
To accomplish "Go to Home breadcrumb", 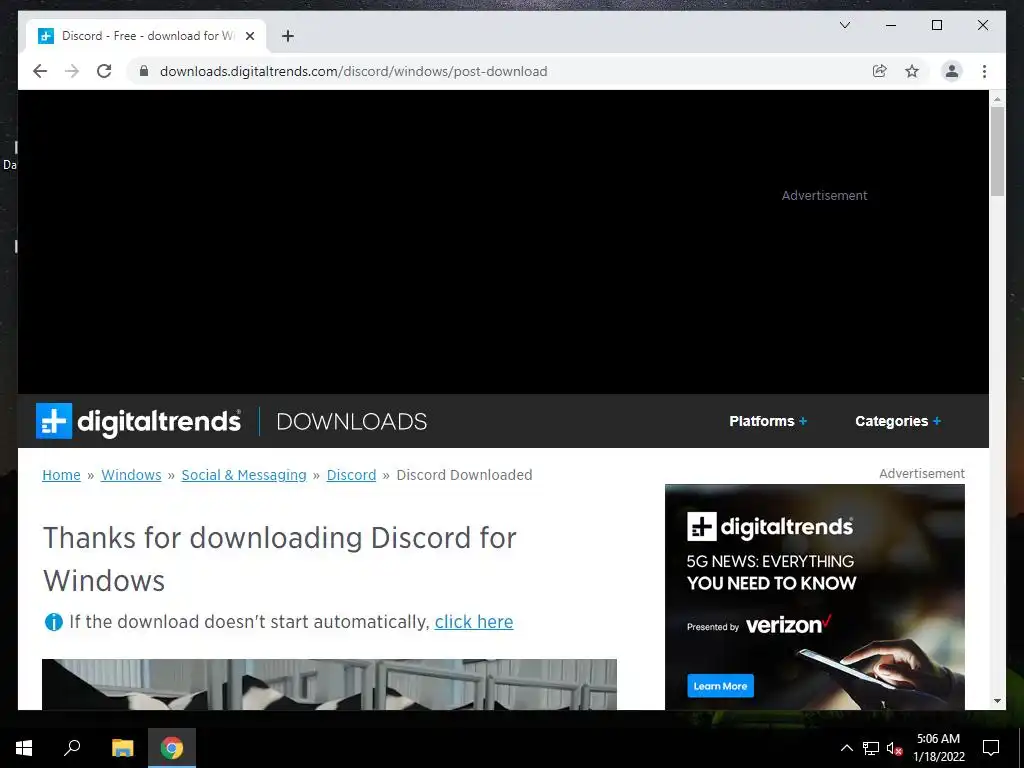I will pos(61,475).
